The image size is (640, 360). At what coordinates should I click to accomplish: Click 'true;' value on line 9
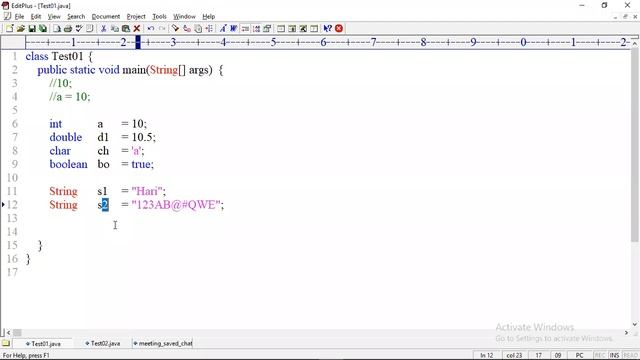[x=142, y=164]
